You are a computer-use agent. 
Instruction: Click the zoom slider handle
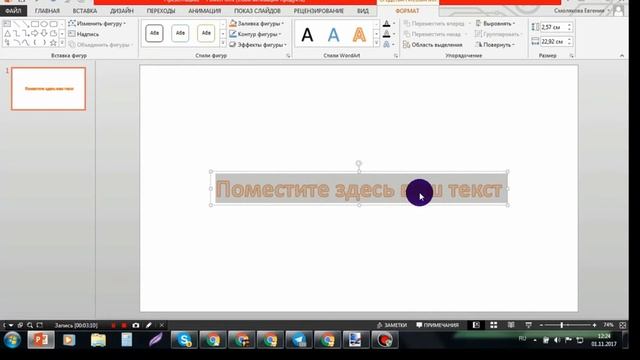point(562,325)
